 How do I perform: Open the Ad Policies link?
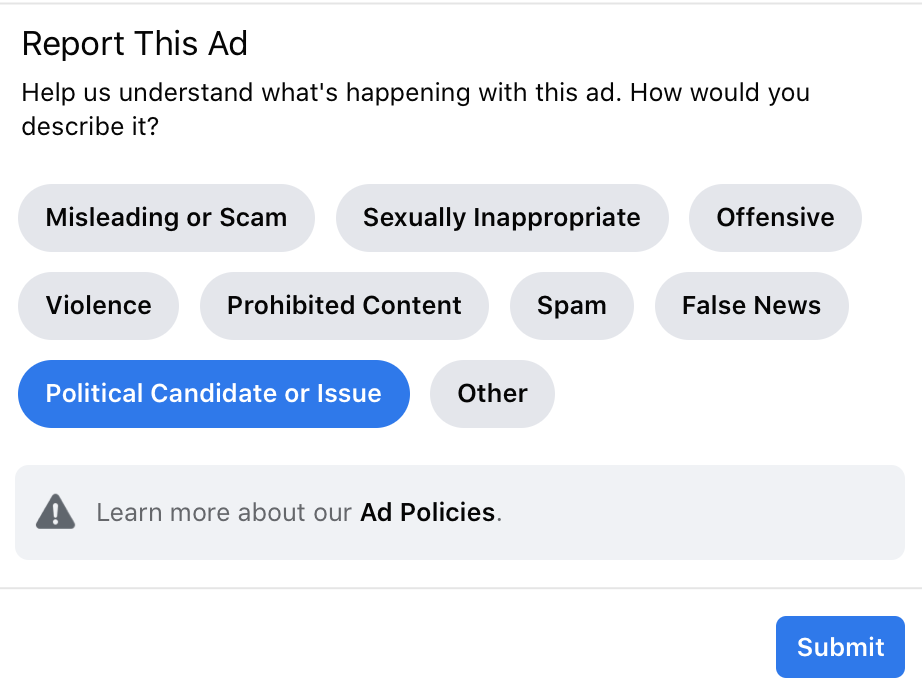coord(428,513)
